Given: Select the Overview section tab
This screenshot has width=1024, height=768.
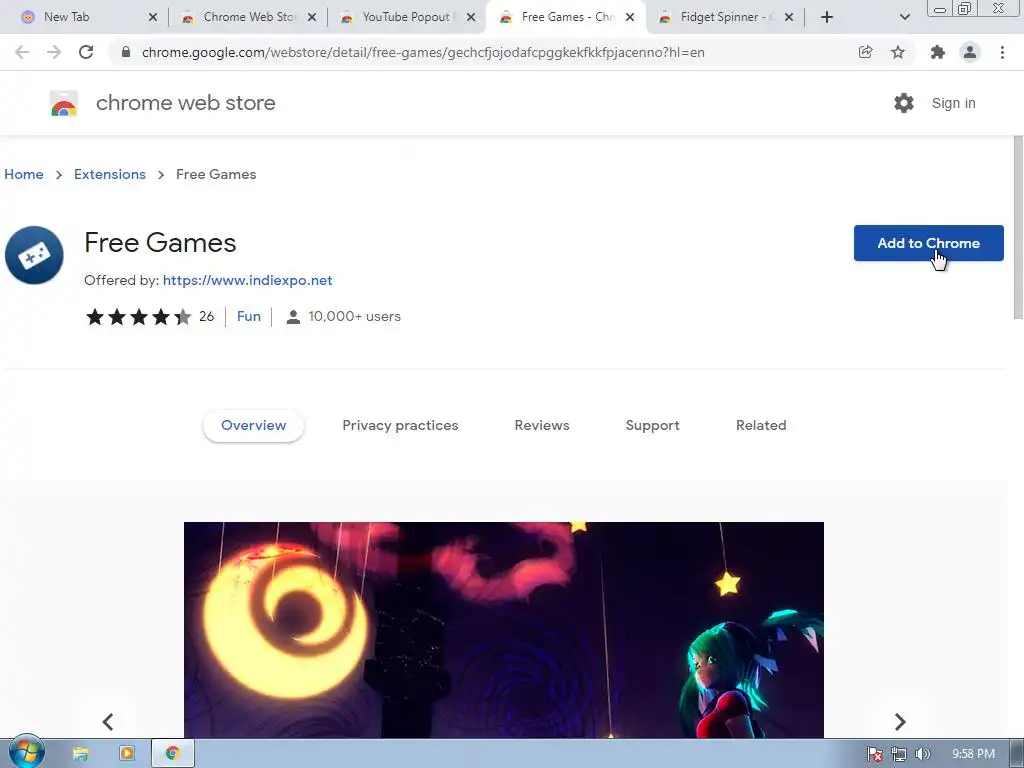Looking at the screenshot, I should (x=253, y=425).
